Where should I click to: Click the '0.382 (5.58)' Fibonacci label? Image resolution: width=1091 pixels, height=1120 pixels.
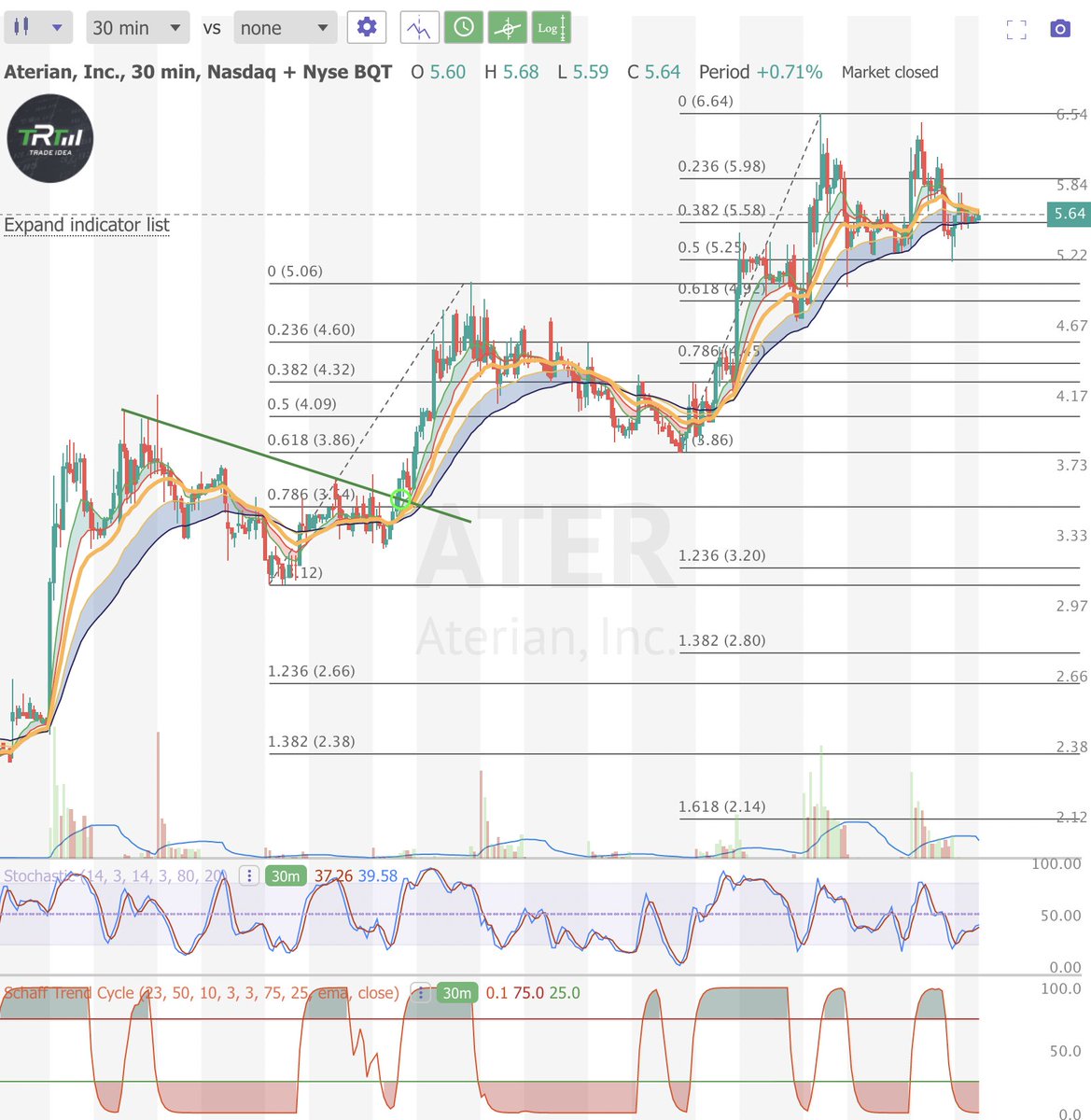(x=721, y=210)
